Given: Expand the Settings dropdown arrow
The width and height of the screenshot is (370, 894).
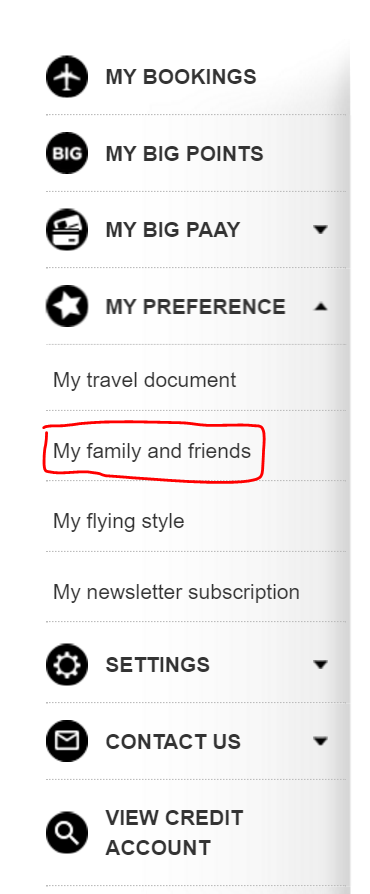Looking at the screenshot, I should pos(321,664).
